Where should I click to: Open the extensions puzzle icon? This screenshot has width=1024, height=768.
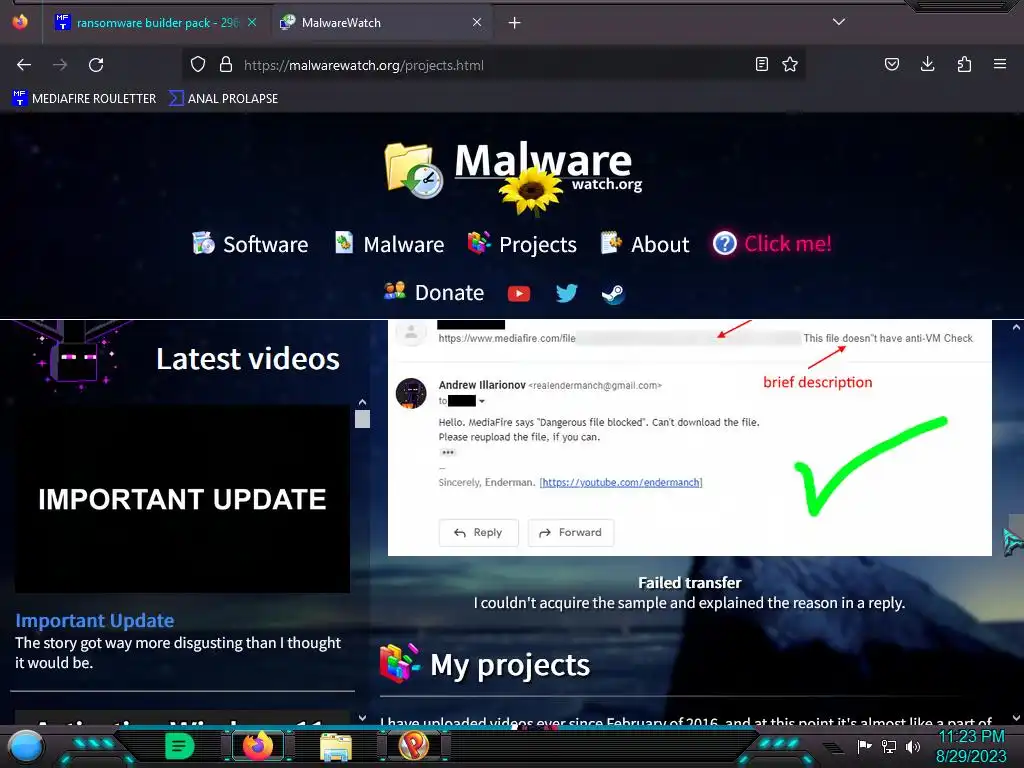pyautogui.click(x=964, y=65)
